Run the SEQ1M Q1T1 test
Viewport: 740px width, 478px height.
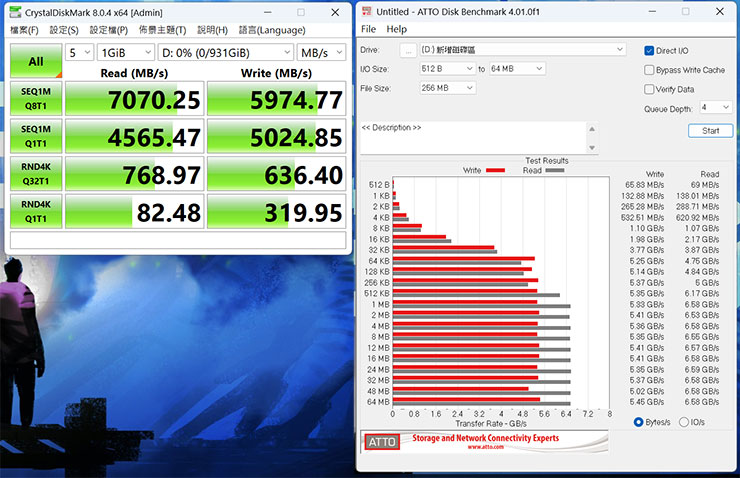click(x=36, y=136)
